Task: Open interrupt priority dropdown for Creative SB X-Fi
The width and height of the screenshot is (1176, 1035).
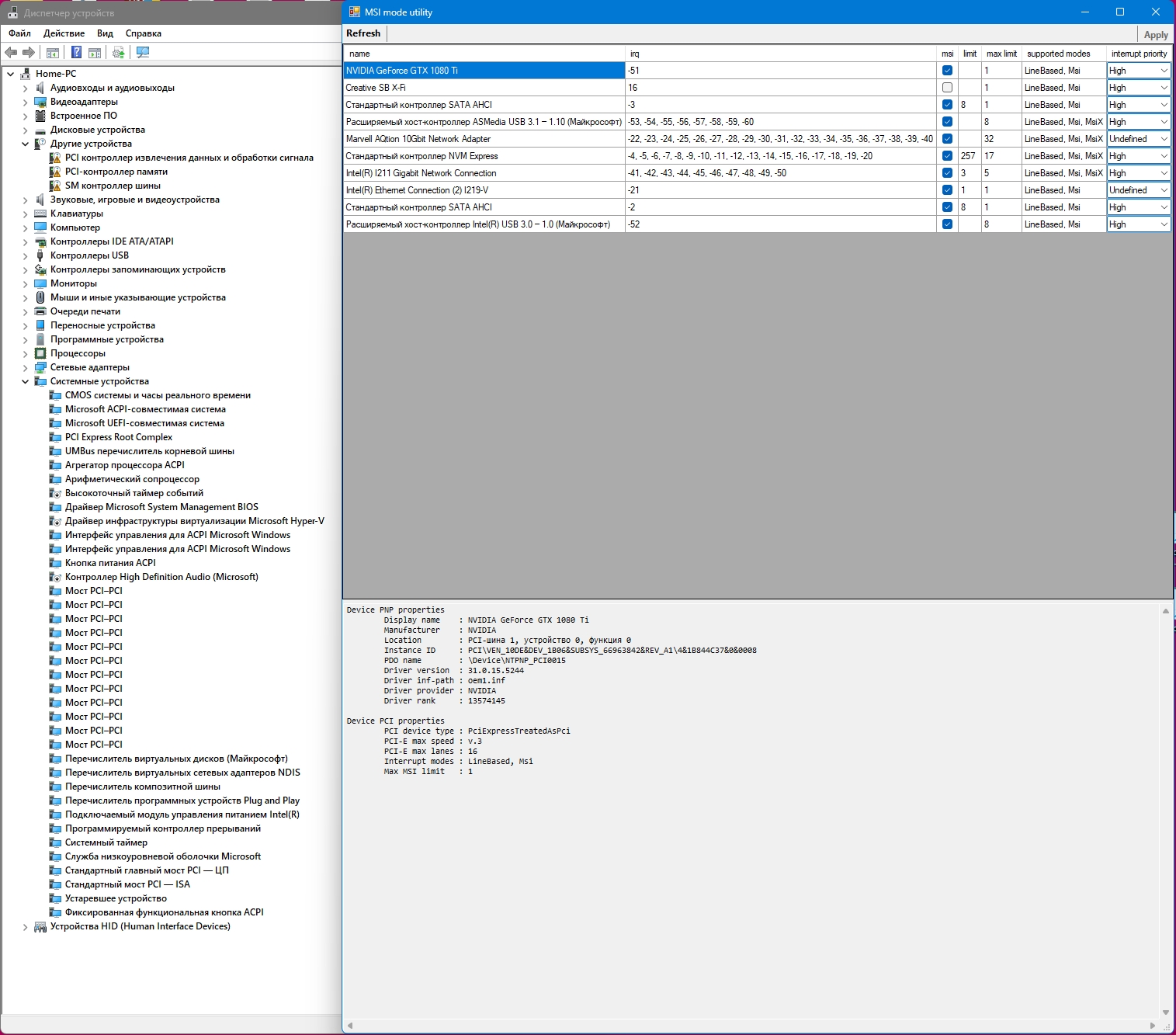Action: point(1139,88)
